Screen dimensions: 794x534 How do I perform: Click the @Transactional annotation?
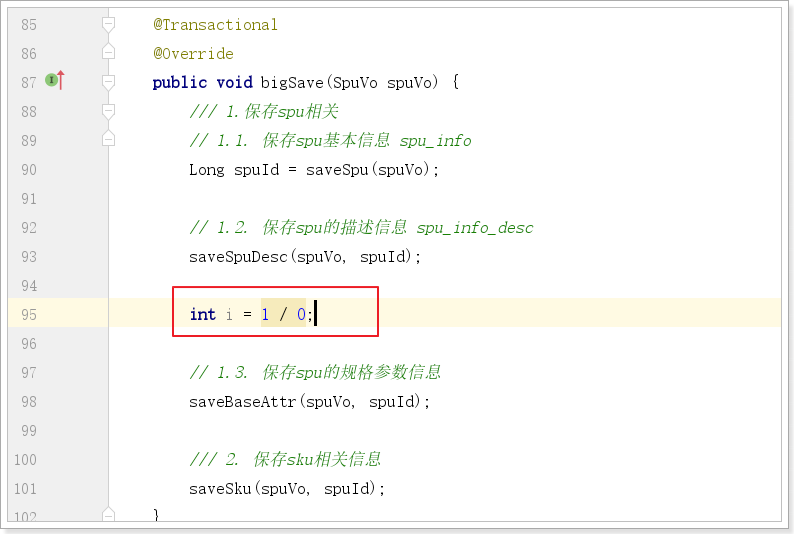(215, 24)
